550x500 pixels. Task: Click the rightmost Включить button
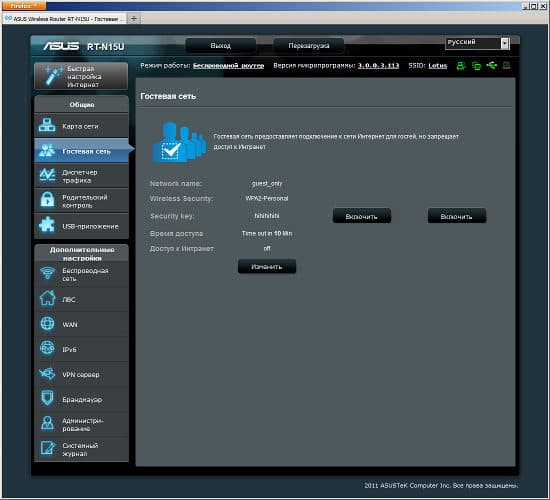pos(457,216)
